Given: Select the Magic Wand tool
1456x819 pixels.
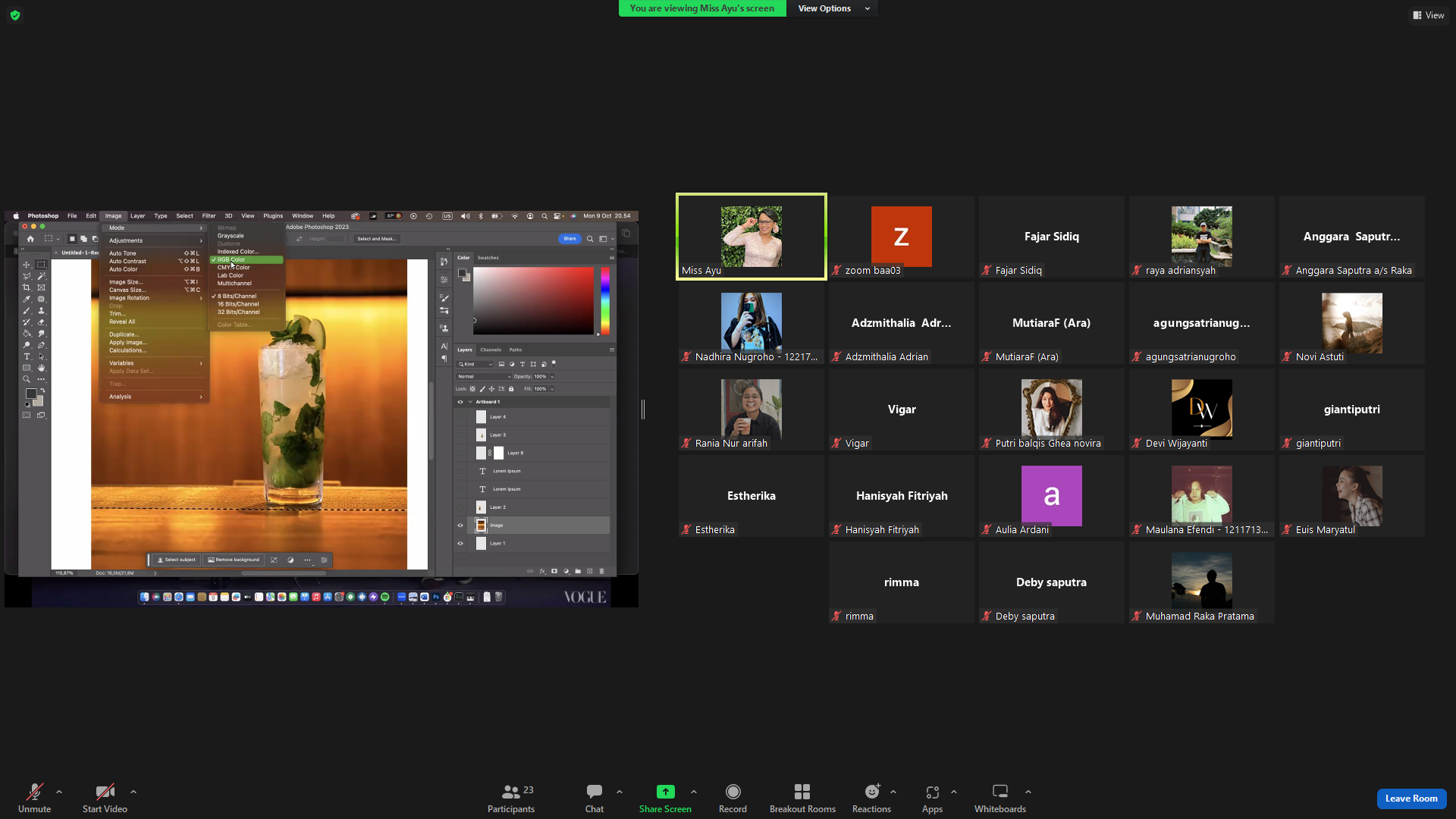Looking at the screenshot, I should 41,276.
